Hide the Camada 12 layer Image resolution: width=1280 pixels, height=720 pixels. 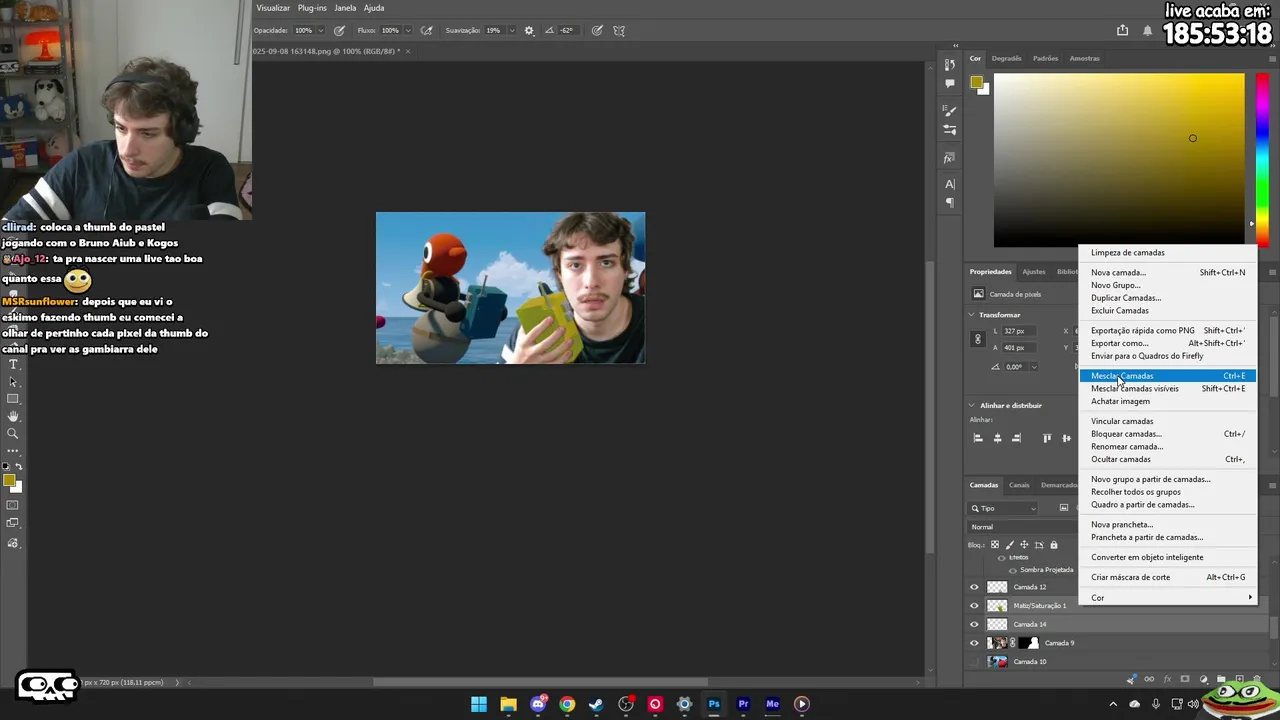point(974,587)
